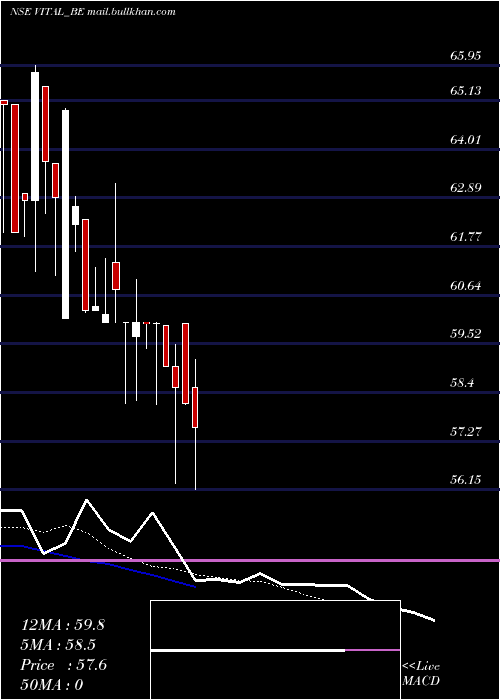Image resolution: width=500 pixels, height=700 pixels.
Task: Click the 5MA : 58.5 readout
Action: pyautogui.click(x=58, y=645)
